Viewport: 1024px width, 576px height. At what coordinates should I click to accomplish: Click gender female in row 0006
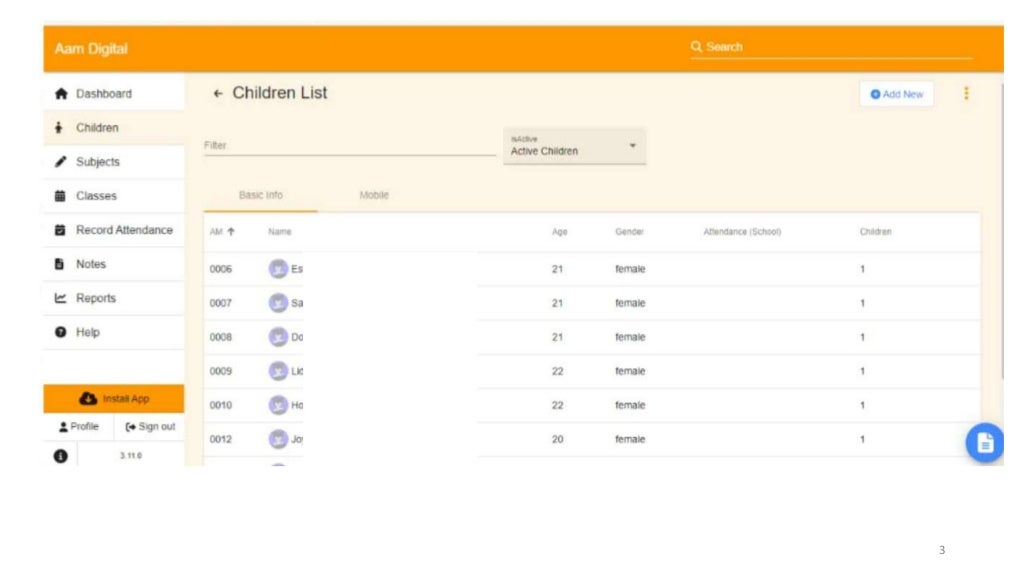tap(630, 269)
